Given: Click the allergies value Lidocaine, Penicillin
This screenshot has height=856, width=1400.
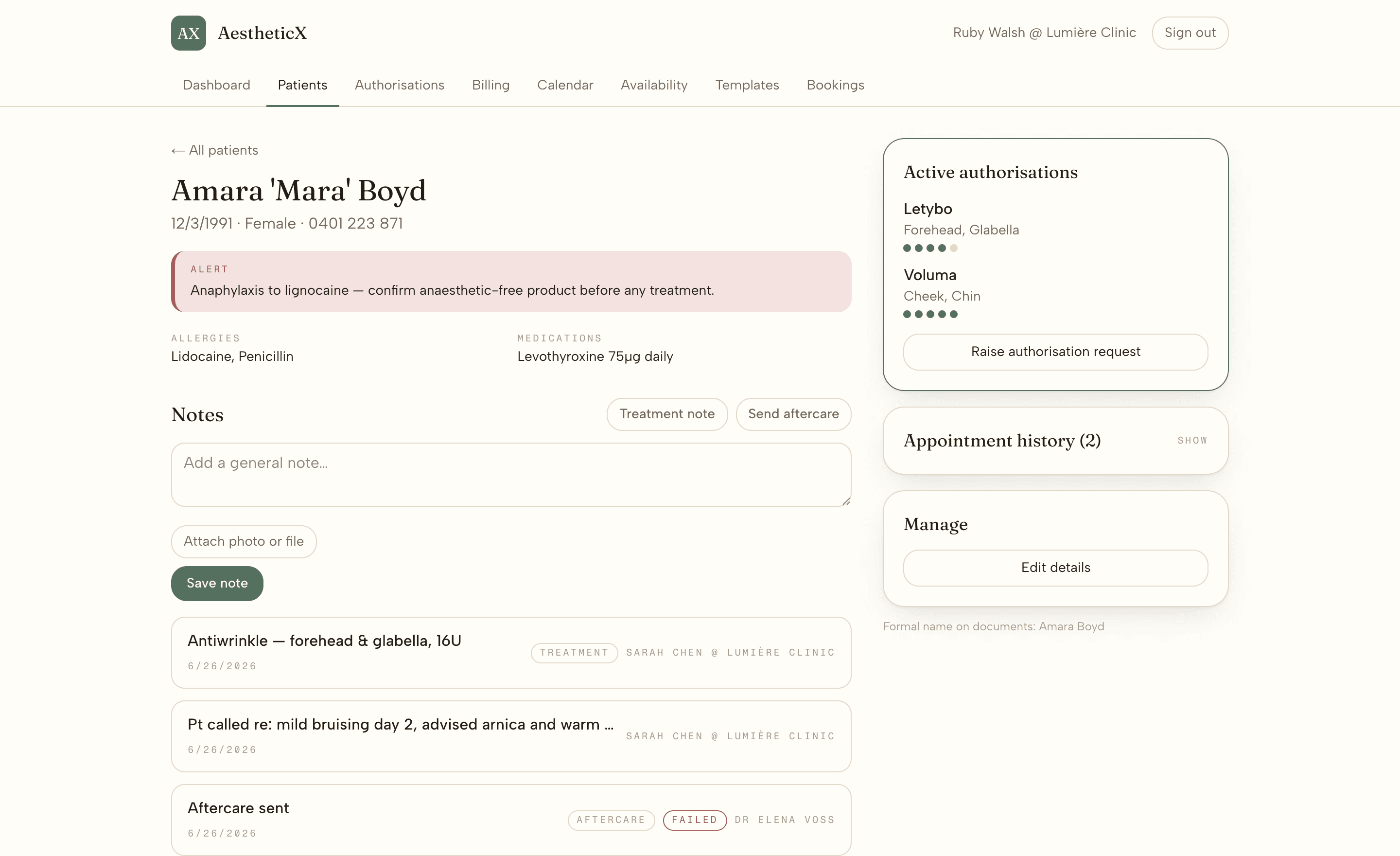Looking at the screenshot, I should pos(232,357).
